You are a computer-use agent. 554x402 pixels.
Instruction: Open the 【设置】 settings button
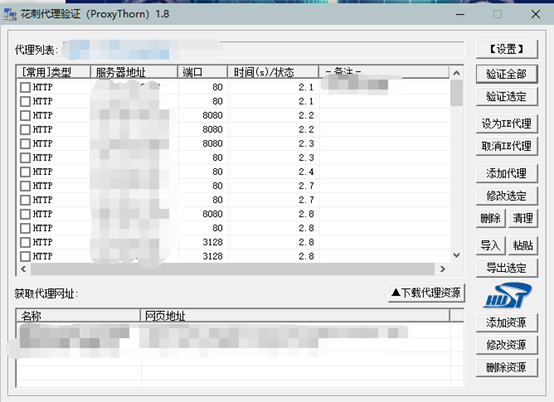click(507, 49)
